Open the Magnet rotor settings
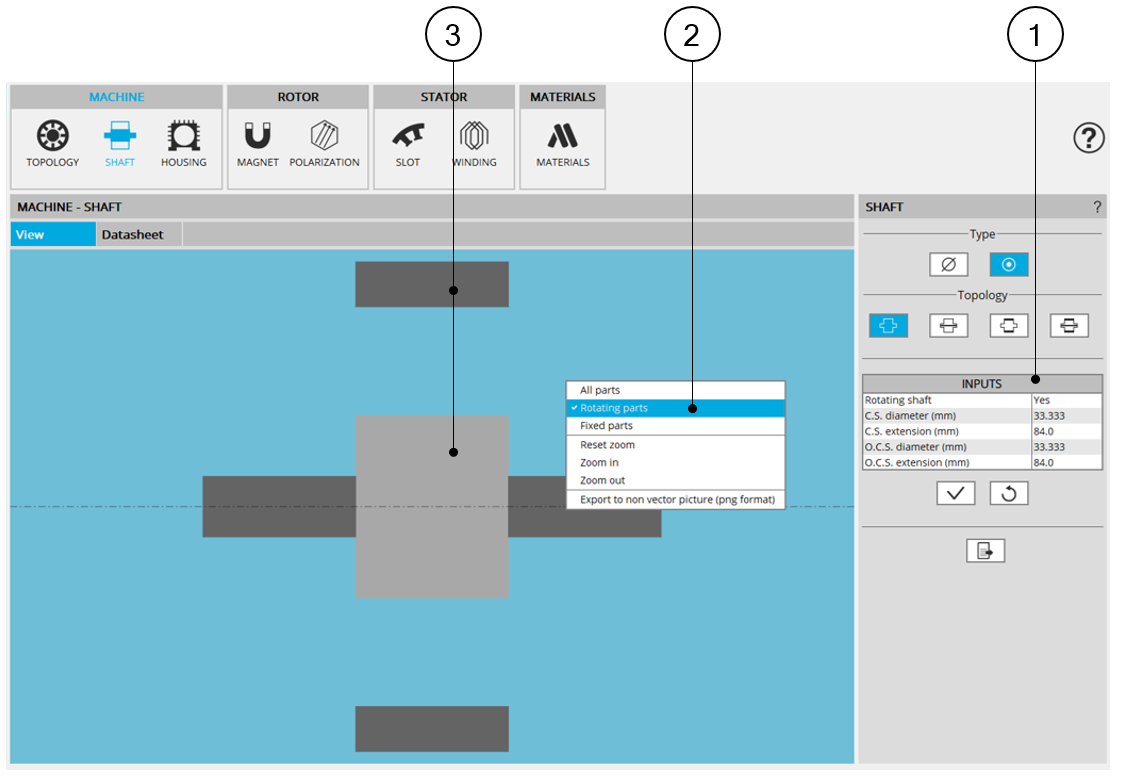1121x783 pixels. click(x=257, y=137)
